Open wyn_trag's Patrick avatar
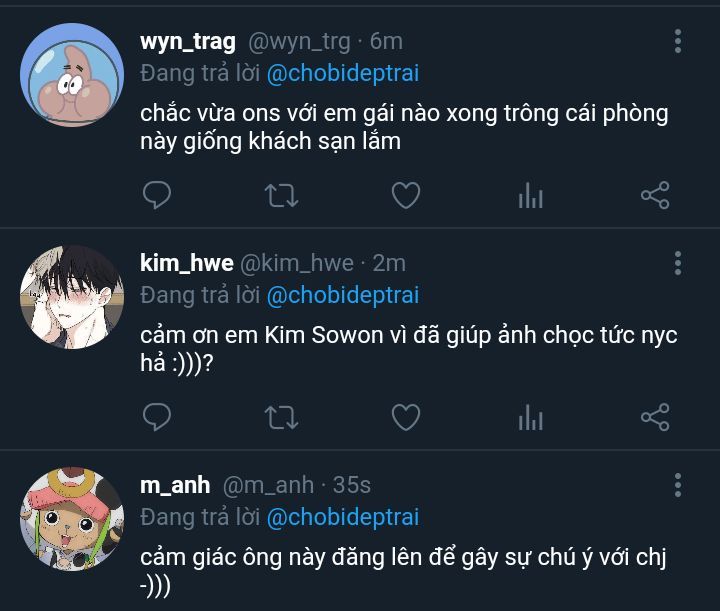The image size is (720, 611). pos(72,75)
